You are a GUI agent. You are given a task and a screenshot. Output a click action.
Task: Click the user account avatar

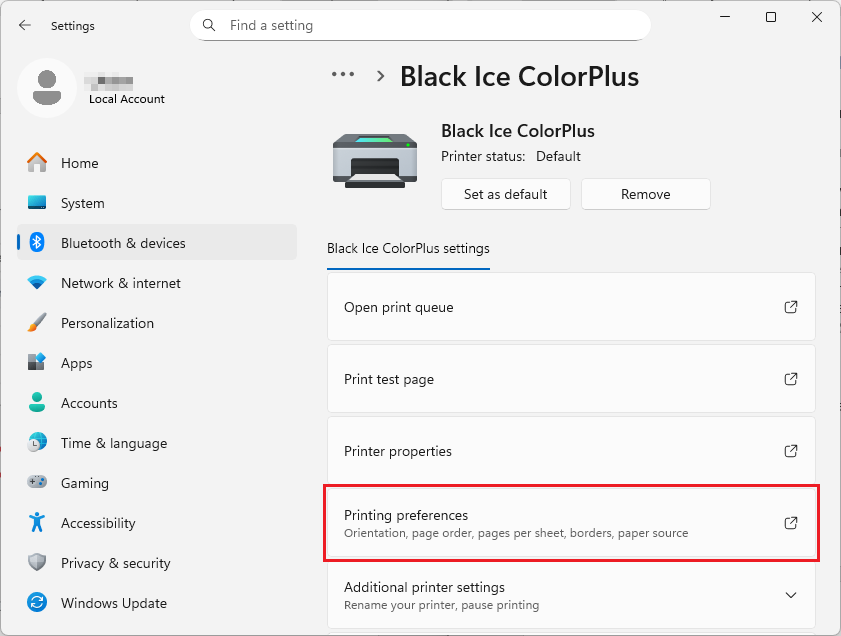(46, 88)
